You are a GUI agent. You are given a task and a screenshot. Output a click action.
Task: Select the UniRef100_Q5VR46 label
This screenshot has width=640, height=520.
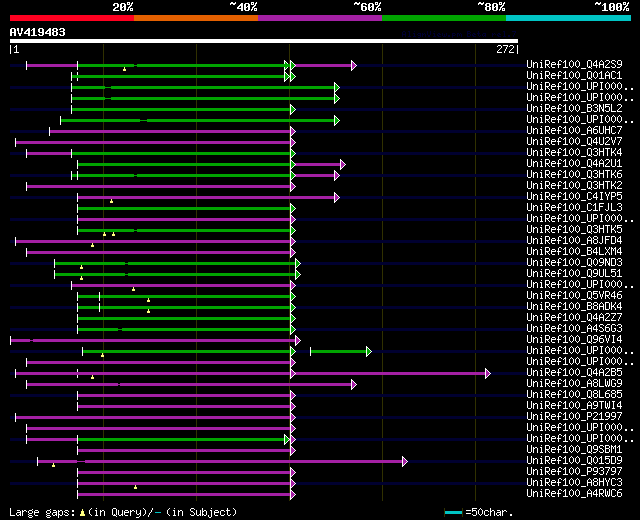[574, 296]
